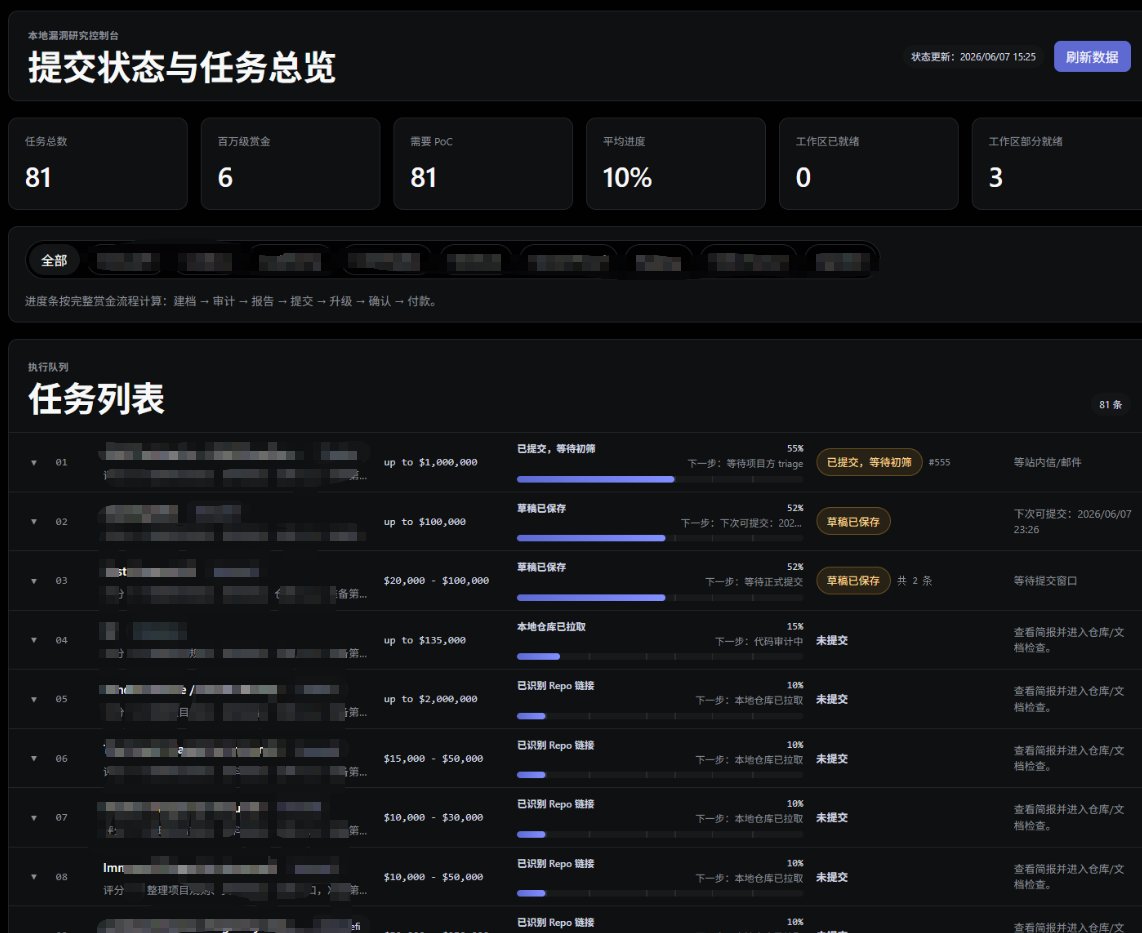Click 等待提交窗口 note in row 03
Image resolution: width=1142 pixels, height=933 pixels.
(x=1045, y=580)
